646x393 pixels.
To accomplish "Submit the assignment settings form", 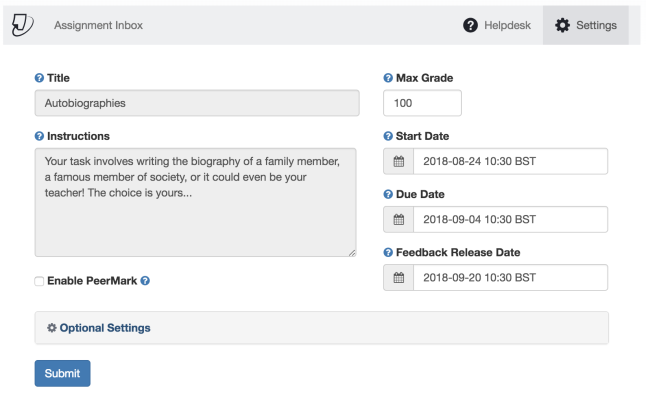I will pos(62,373).
